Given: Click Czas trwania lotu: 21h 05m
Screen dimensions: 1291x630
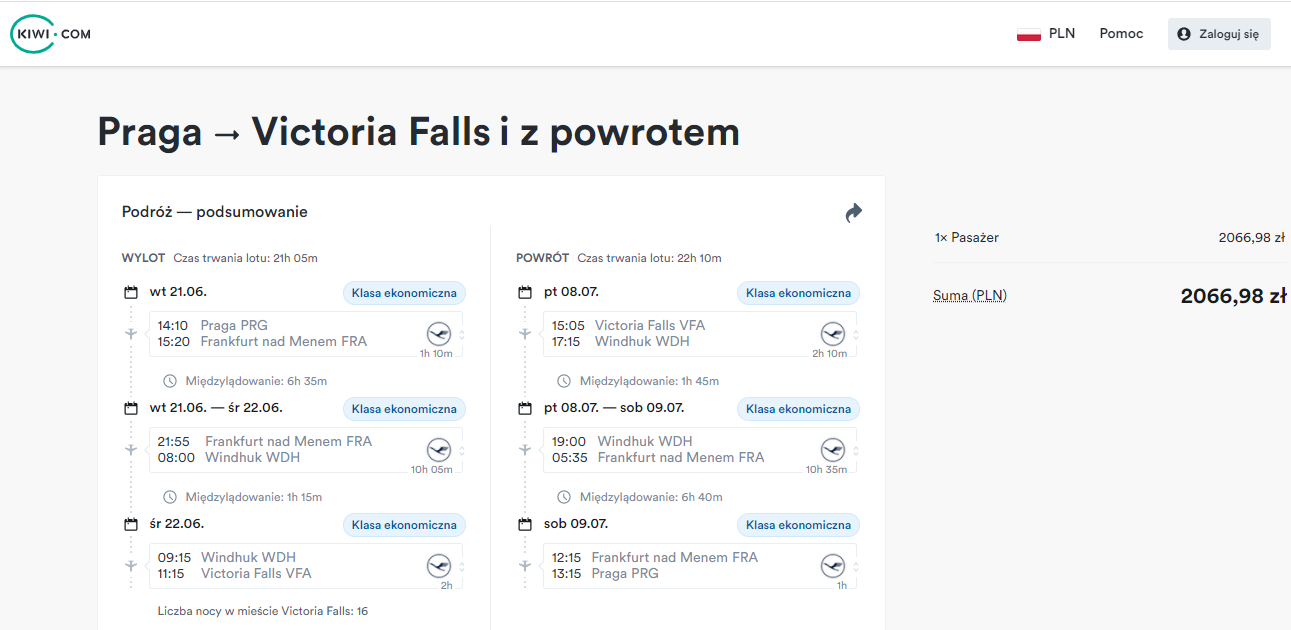Looking at the screenshot, I should 245,258.
